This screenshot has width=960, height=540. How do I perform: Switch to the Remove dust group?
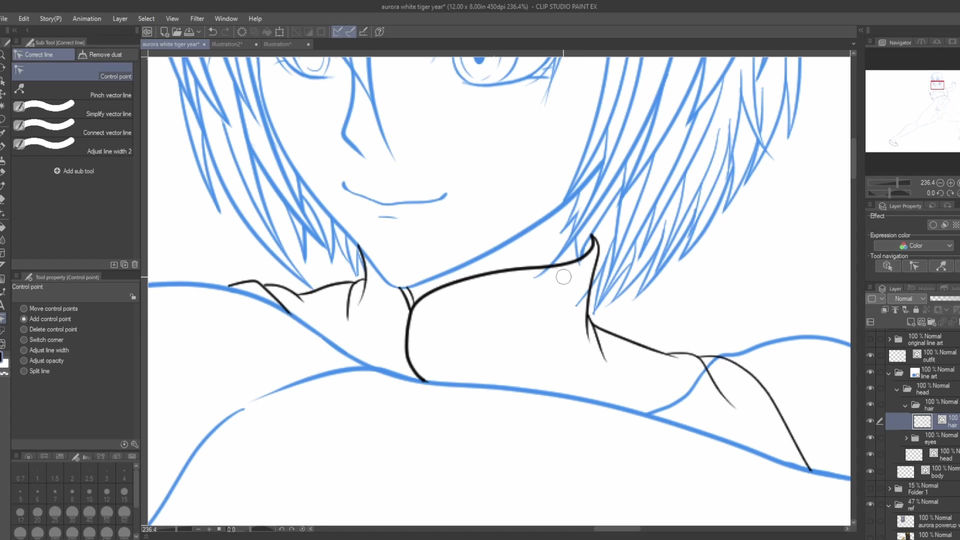pyautogui.click(x=100, y=54)
